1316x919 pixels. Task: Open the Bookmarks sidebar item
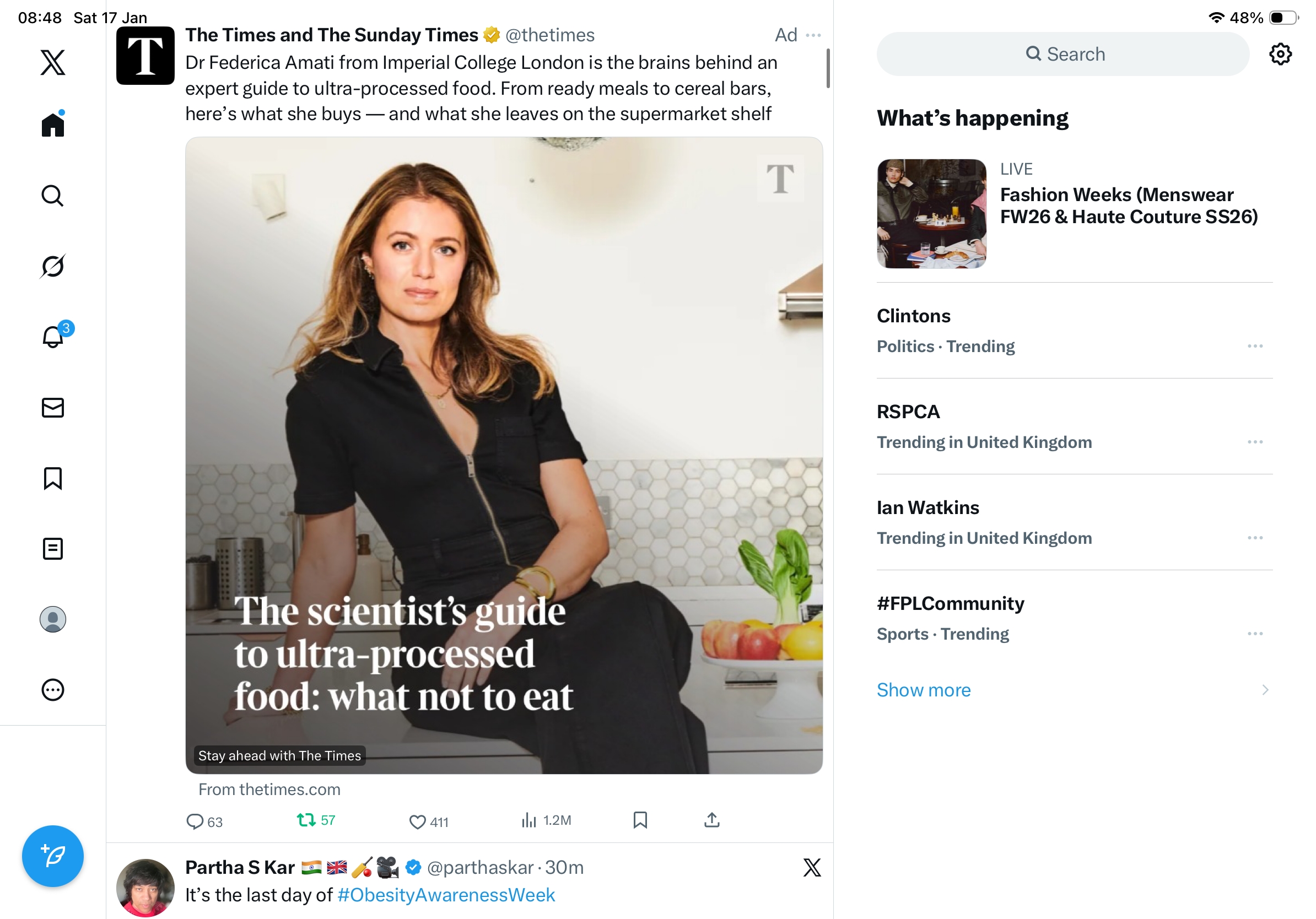[53, 478]
